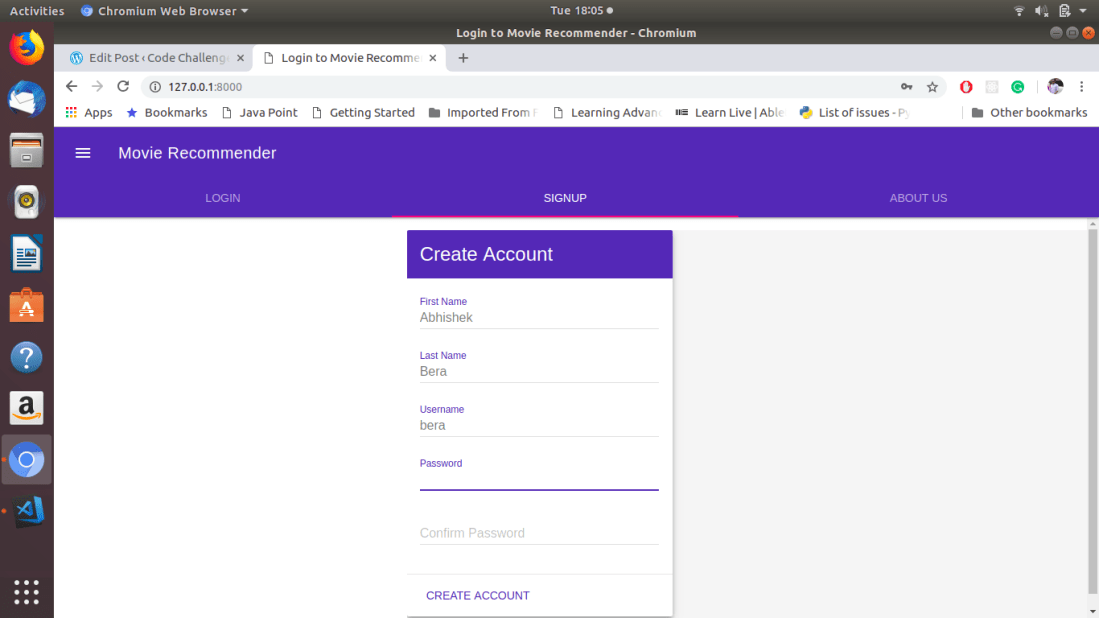This screenshot has height=618, width=1099.
Task: Open the Chromium Web Browser top-bar menu
Action: tap(163, 11)
